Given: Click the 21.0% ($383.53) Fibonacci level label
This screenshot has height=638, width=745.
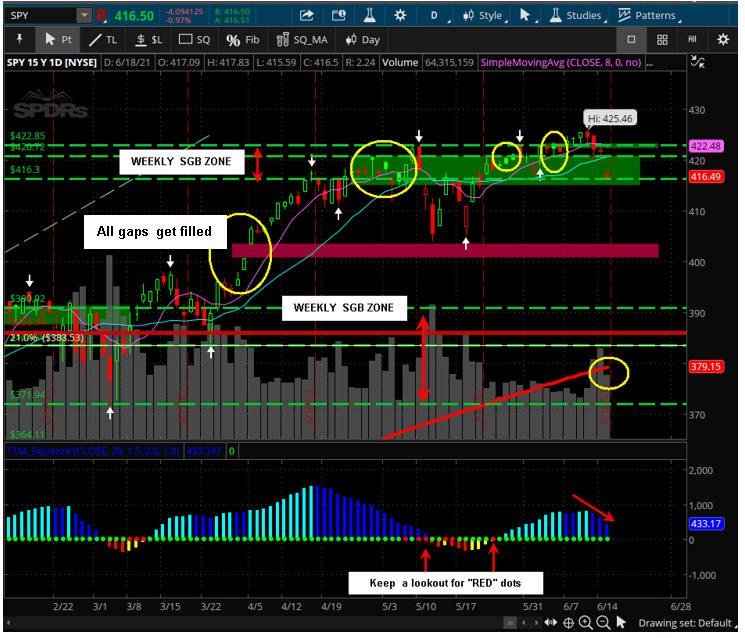Looking at the screenshot, I should point(47,338).
